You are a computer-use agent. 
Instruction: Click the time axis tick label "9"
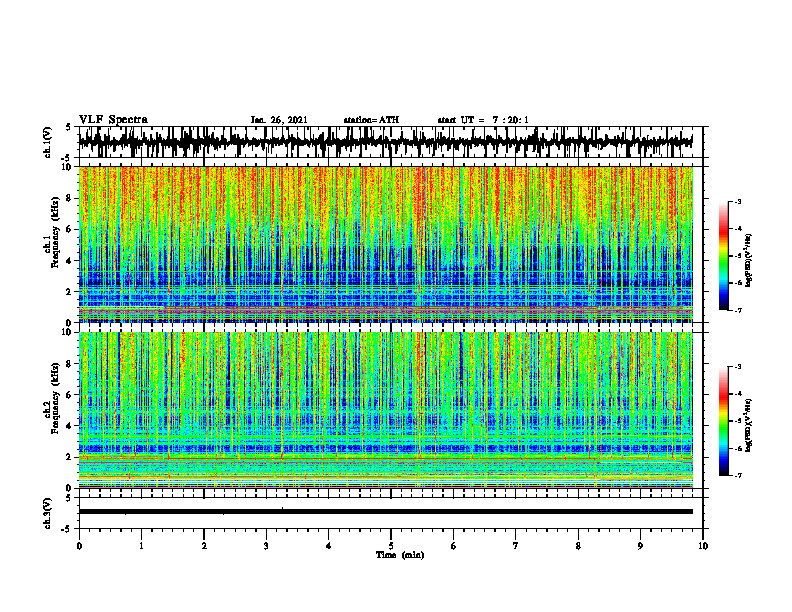coord(640,546)
